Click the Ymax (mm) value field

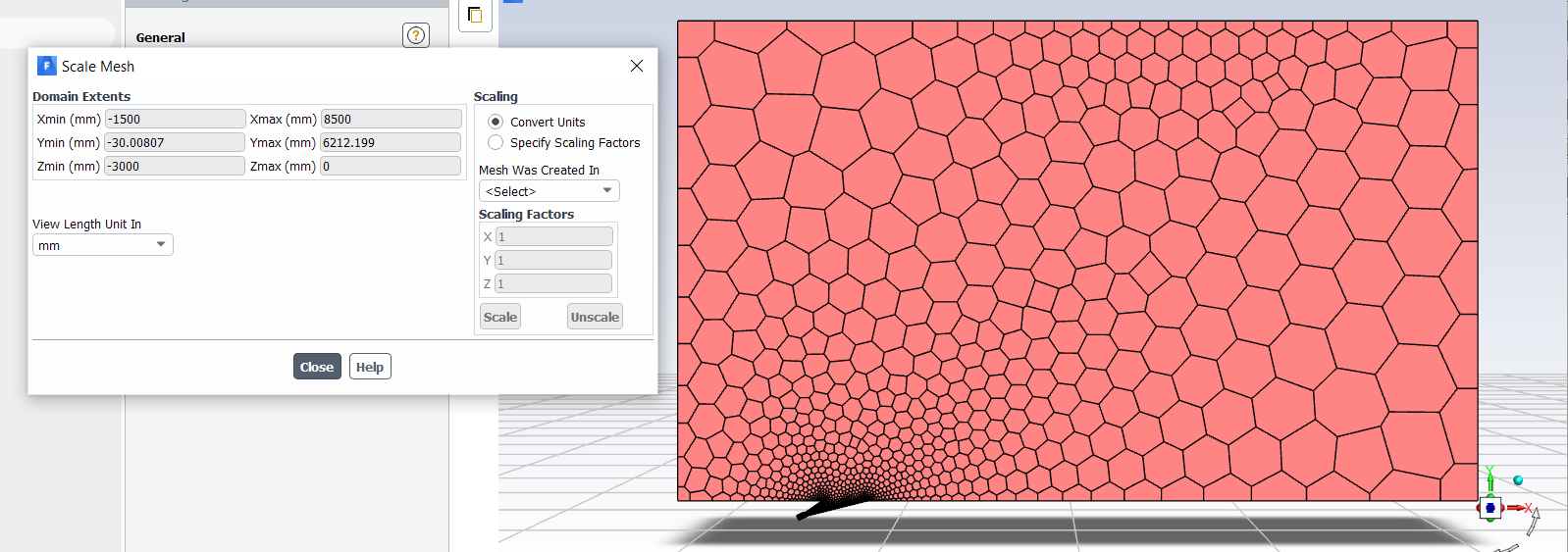391,142
